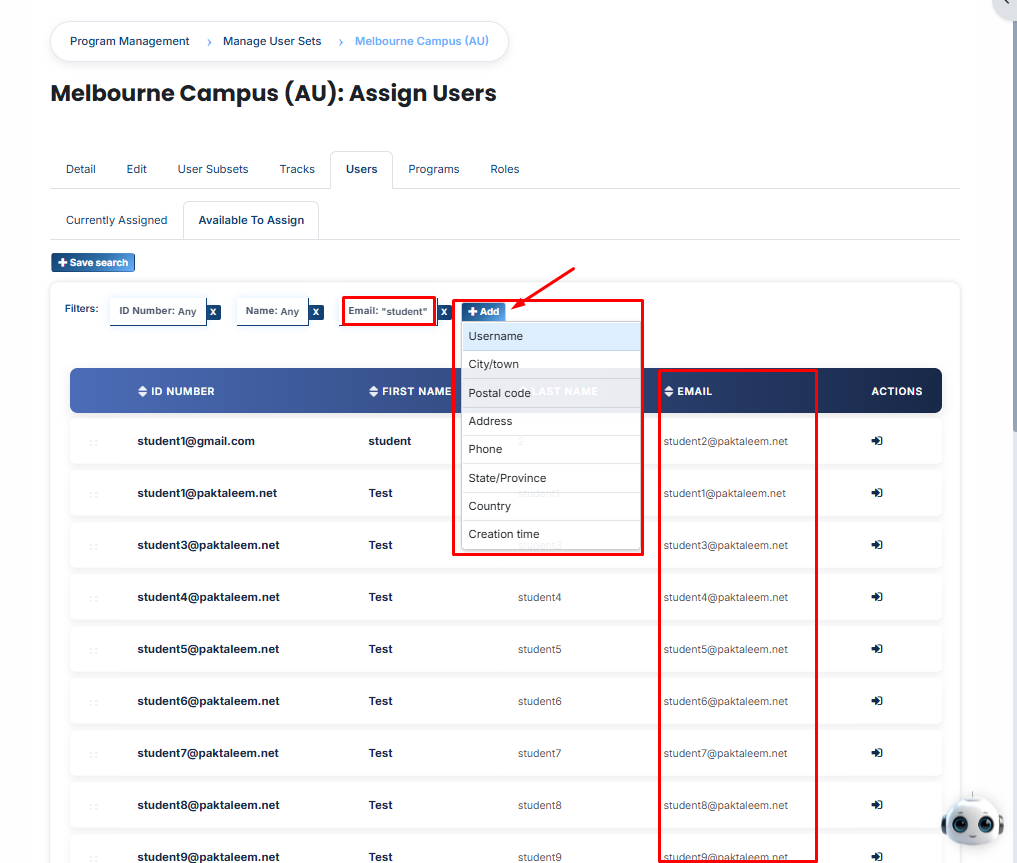Assign student6@paktaleem.net with the arrow icon
1017x863 pixels.
tap(877, 701)
